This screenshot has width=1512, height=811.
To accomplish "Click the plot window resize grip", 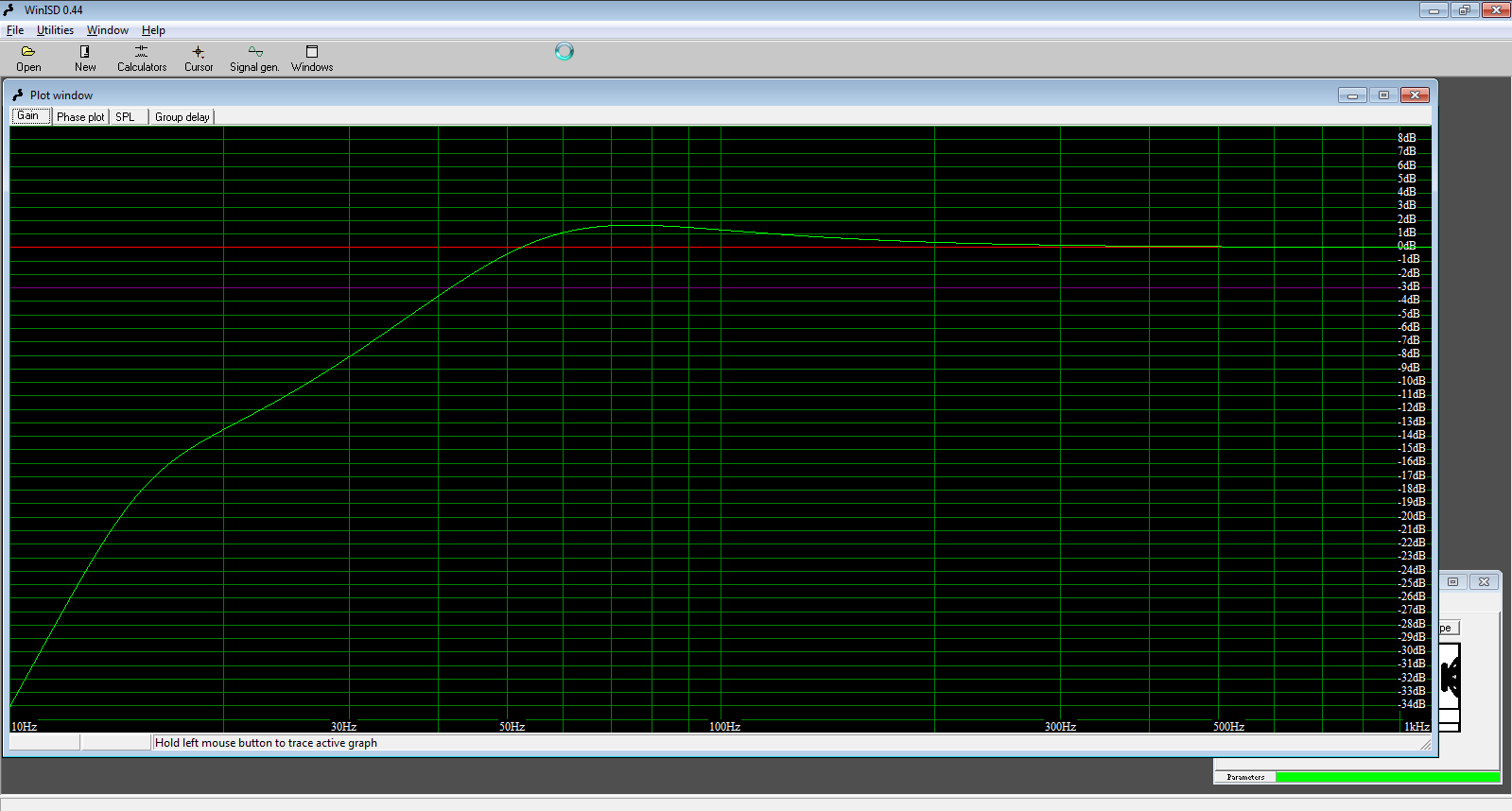I will (x=1426, y=745).
